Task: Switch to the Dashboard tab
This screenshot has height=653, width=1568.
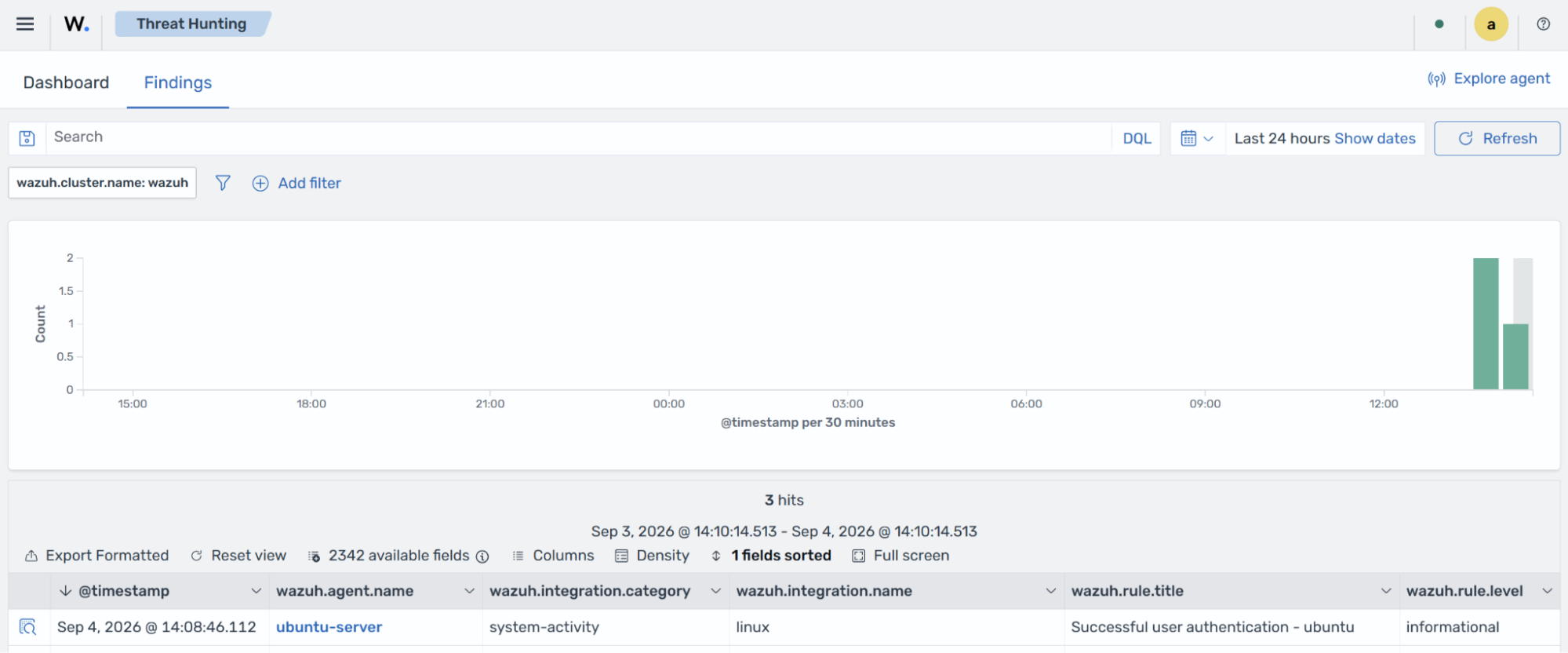Action: 66,82
